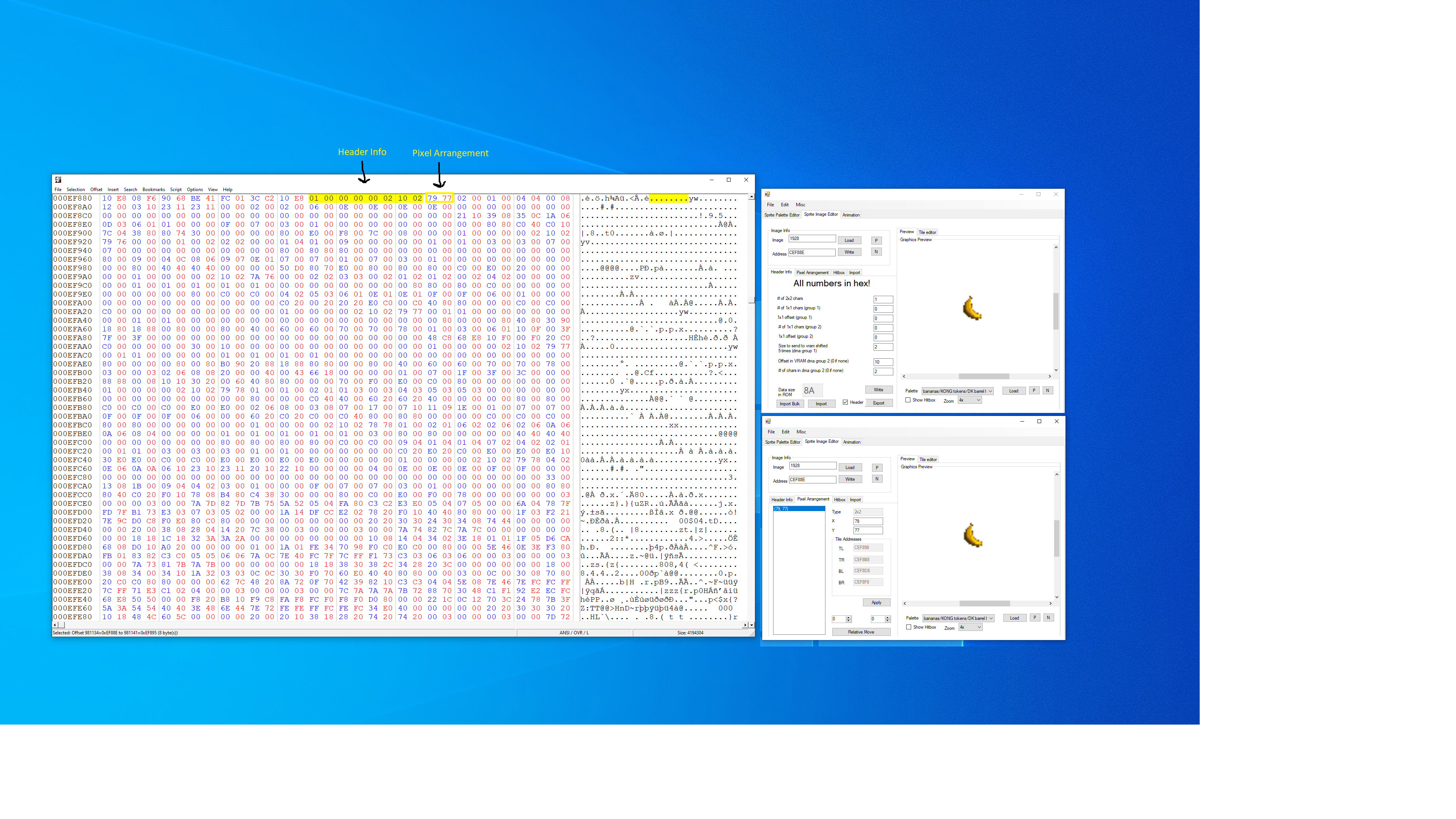1456x819 pixels.
Task: Uncheck the Header checkbox beside Export
Action: tap(846, 402)
